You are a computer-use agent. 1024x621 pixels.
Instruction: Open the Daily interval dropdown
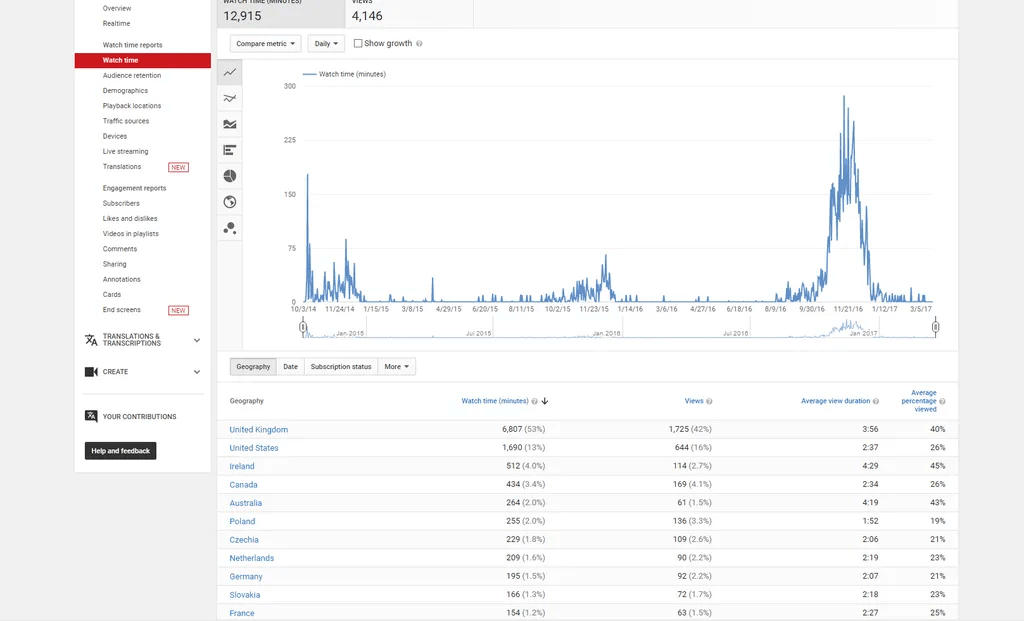[x=326, y=44]
